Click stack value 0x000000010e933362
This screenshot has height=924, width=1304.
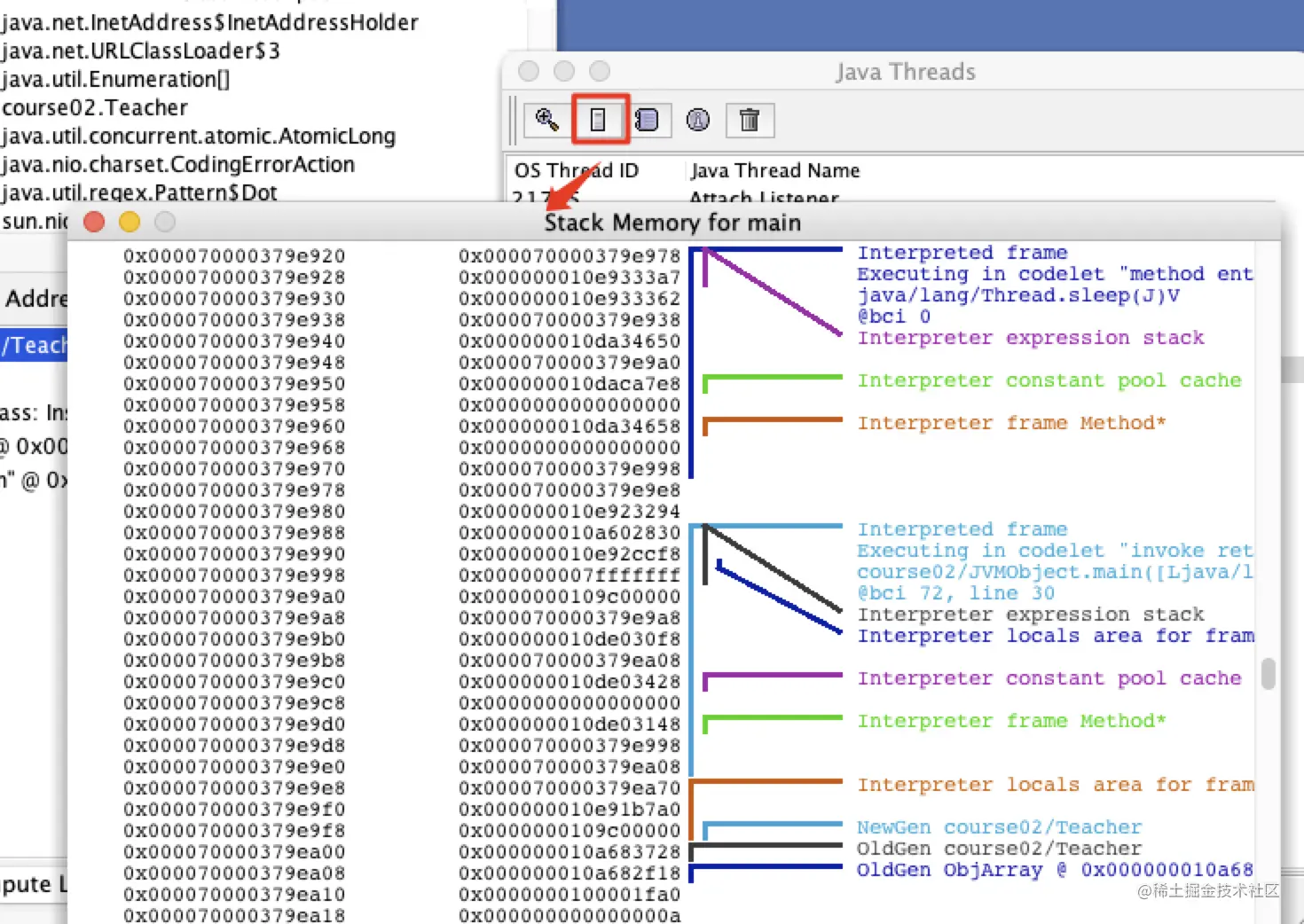(570, 298)
